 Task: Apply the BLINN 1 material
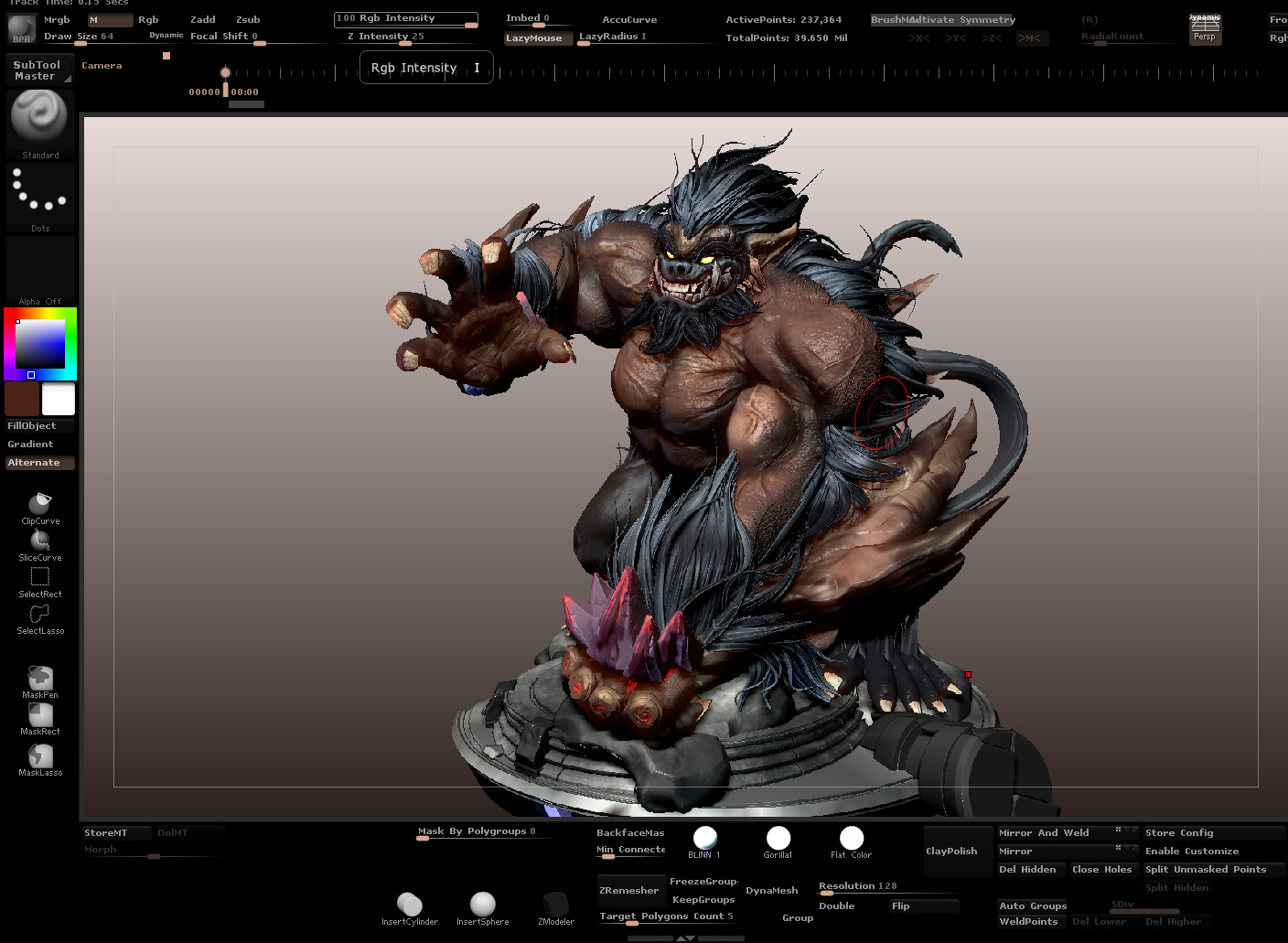704,842
